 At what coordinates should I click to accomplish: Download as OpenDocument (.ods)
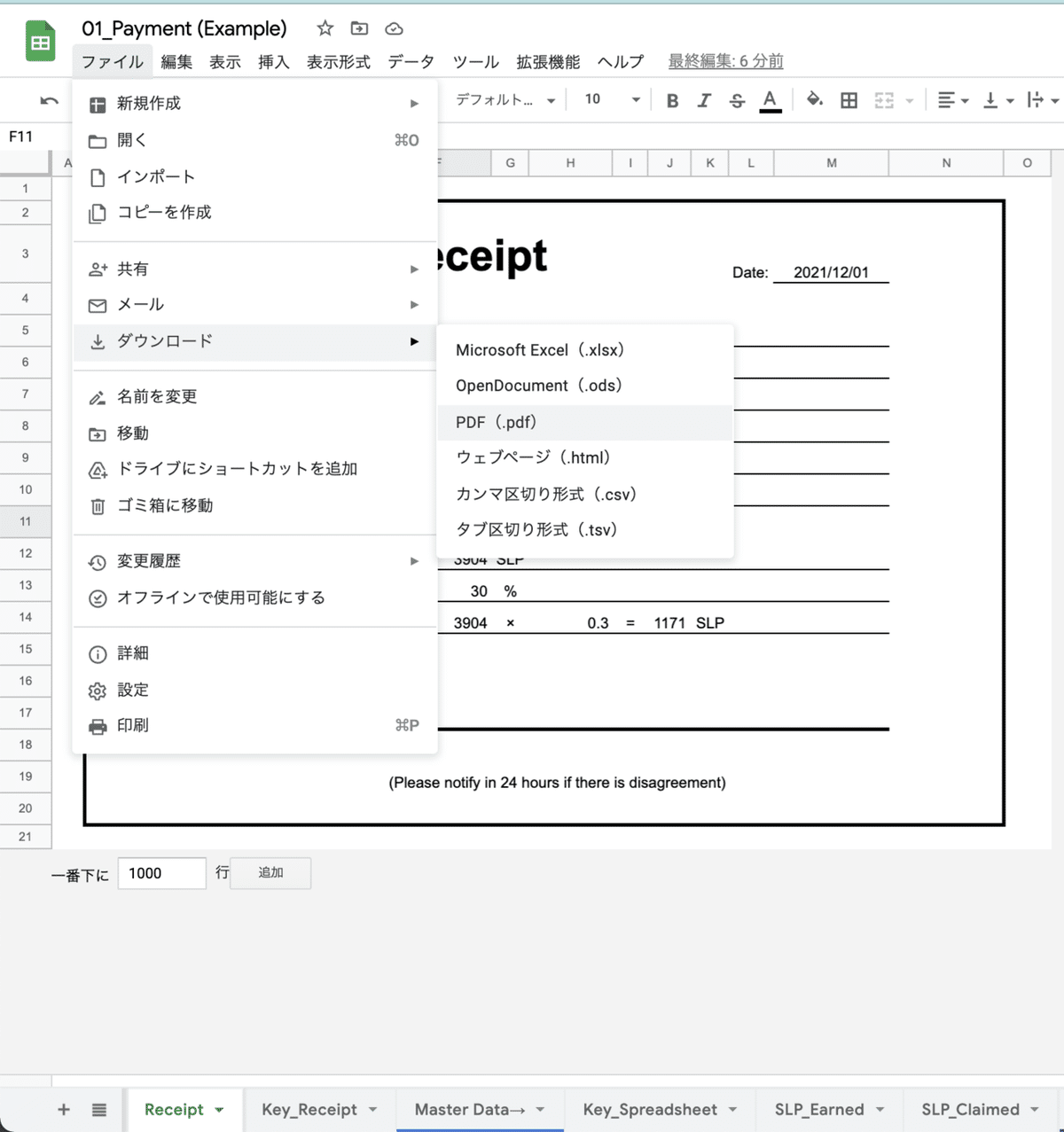coord(585,386)
